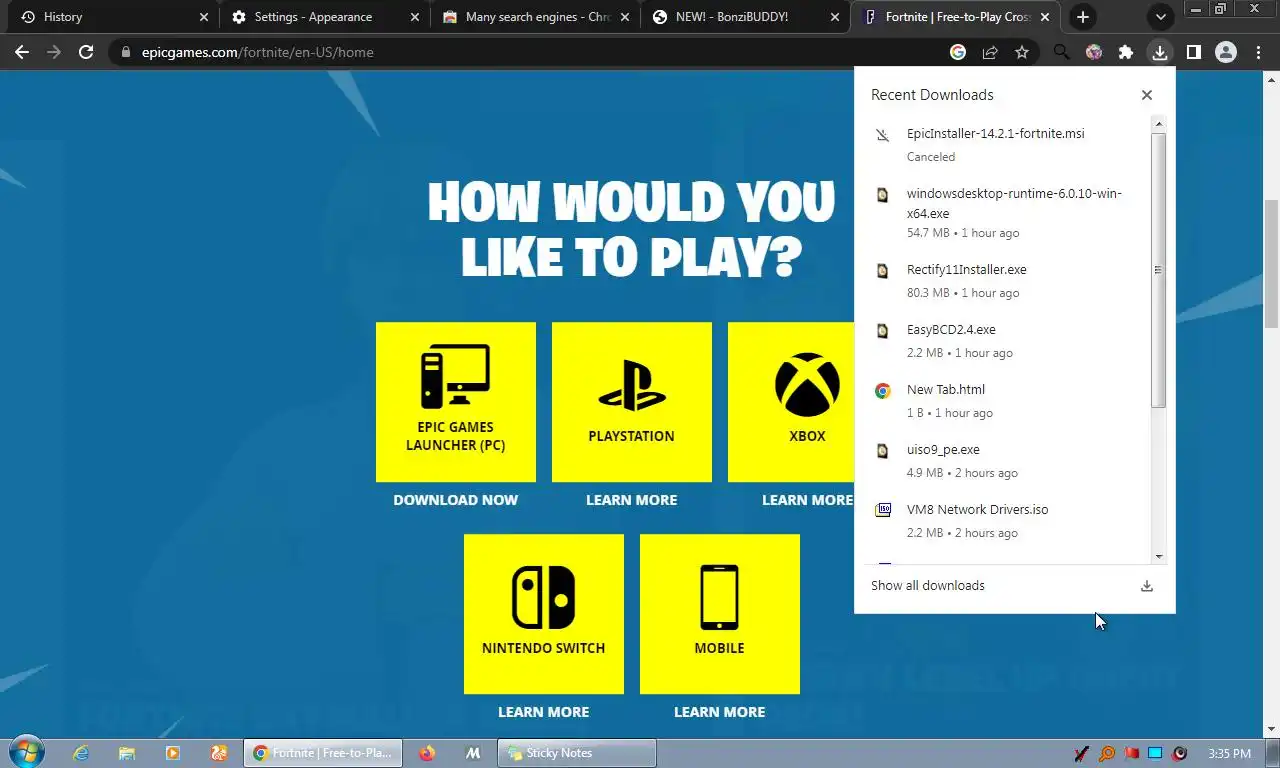
Task: Open the media player taskbar icon
Action: point(173,753)
